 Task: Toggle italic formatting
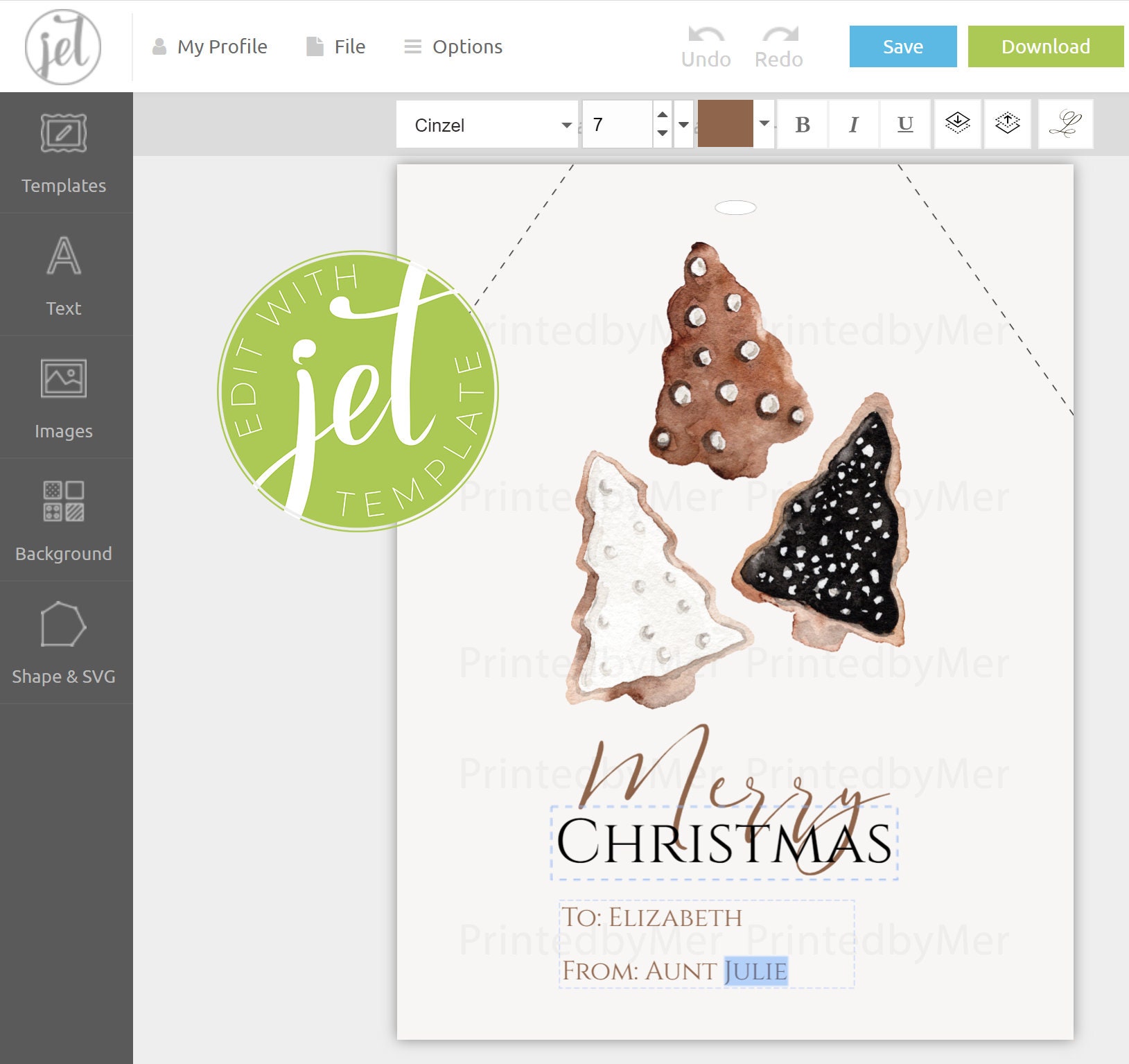pos(853,125)
